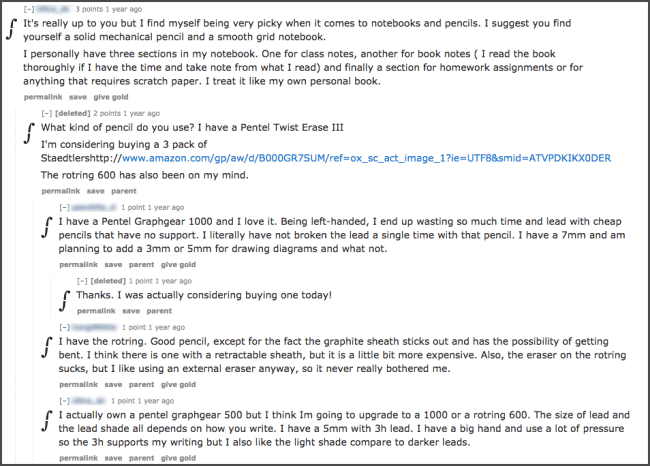Open the Amazon Staedtler product link
The height and width of the screenshot is (466, 650).
[366, 158]
